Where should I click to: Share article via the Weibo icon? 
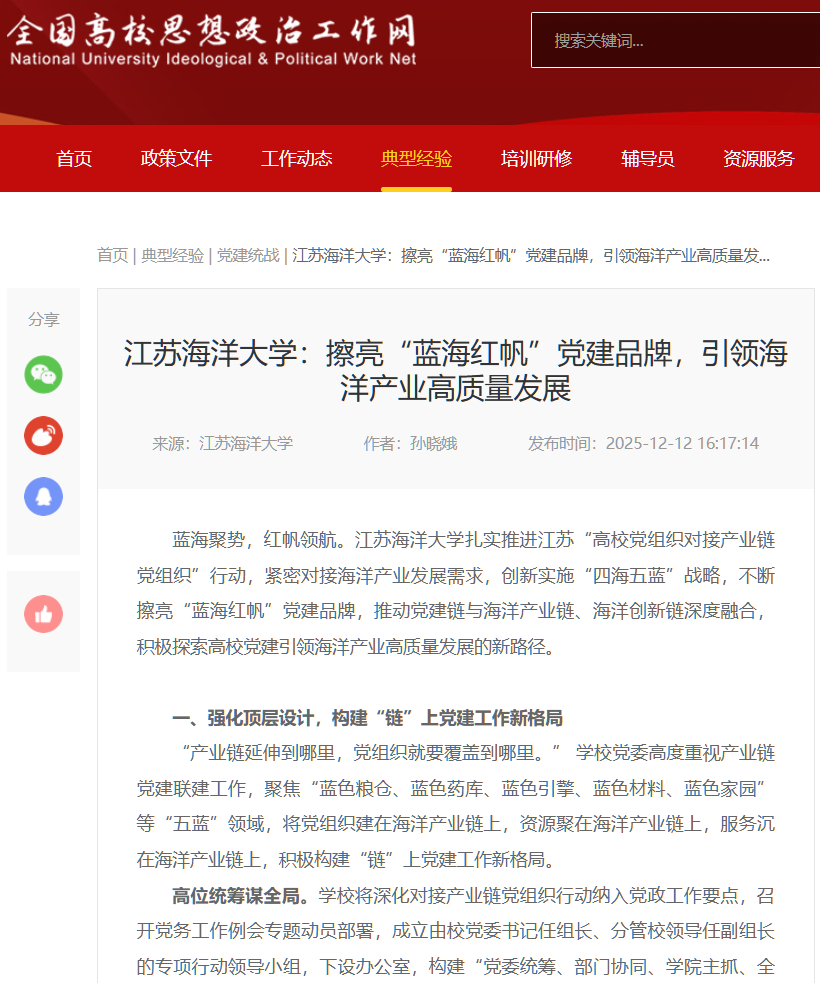[x=43, y=436]
